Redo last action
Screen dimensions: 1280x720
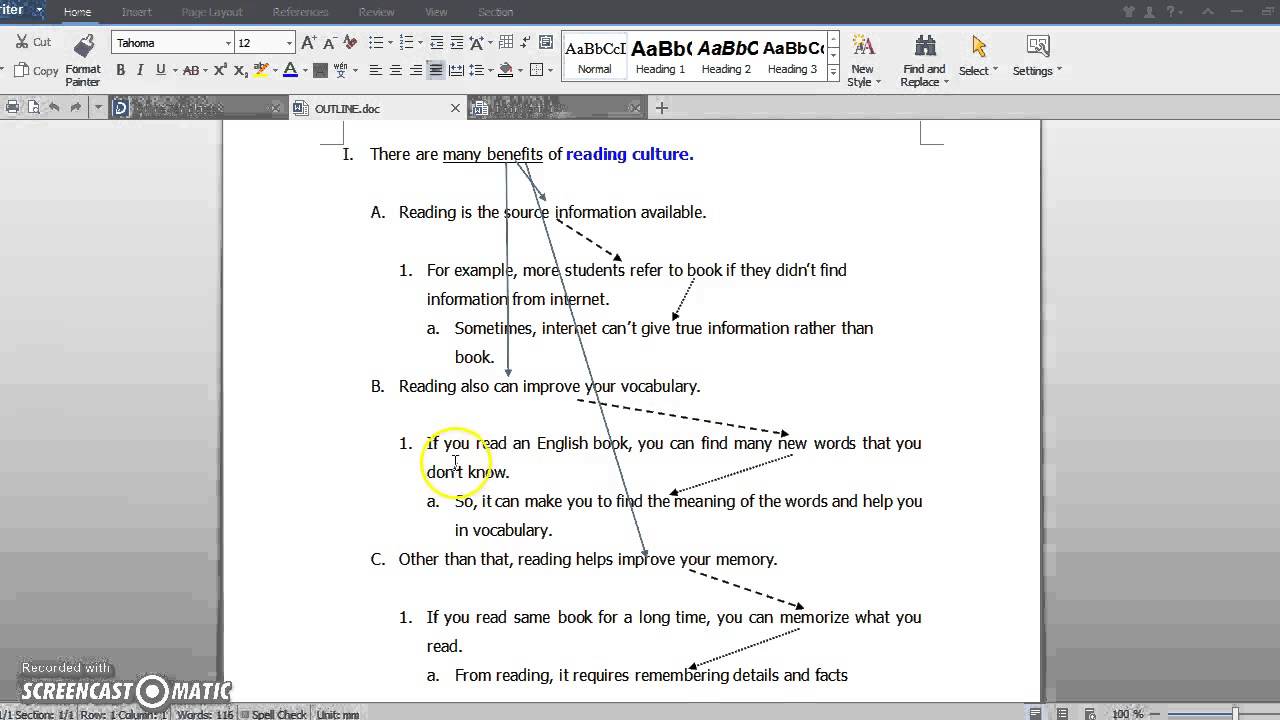tap(75, 107)
